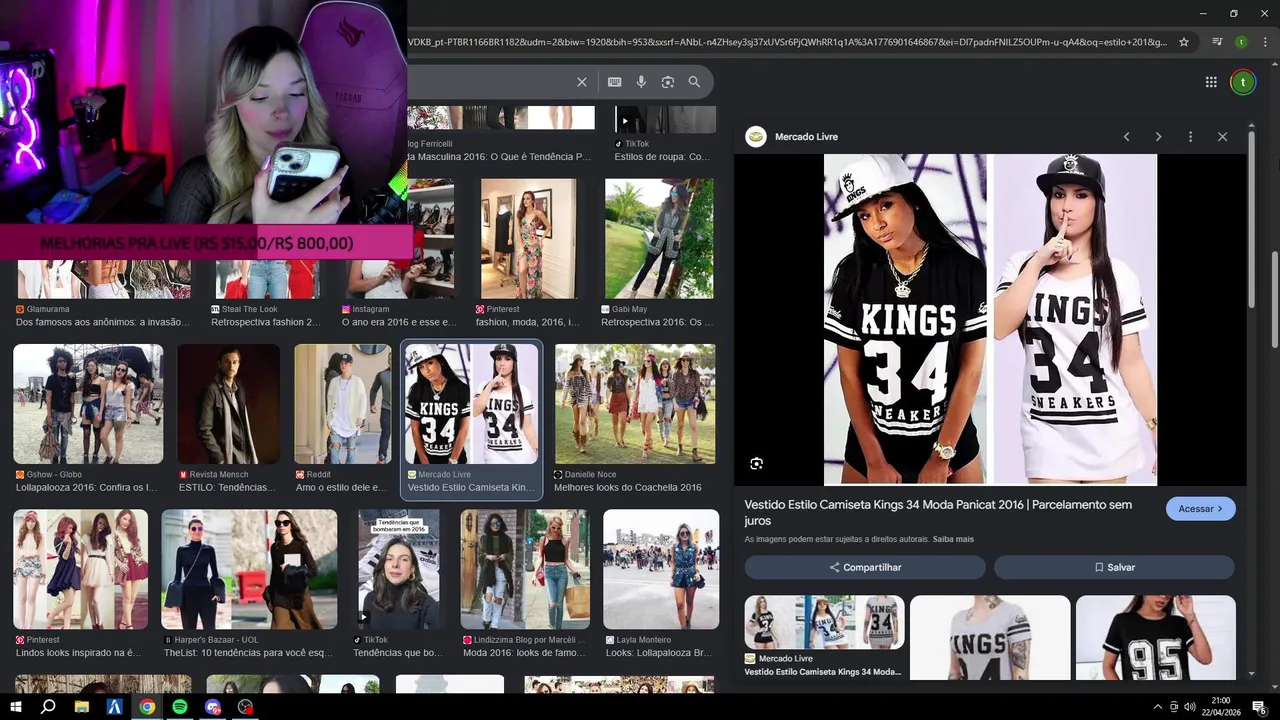Save the image with Salvar button
The image size is (1280, 720).
tap(1114, 567)
